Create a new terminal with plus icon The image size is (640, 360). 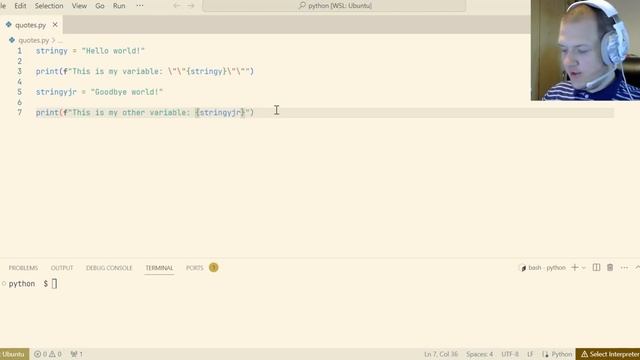(575, 268)
